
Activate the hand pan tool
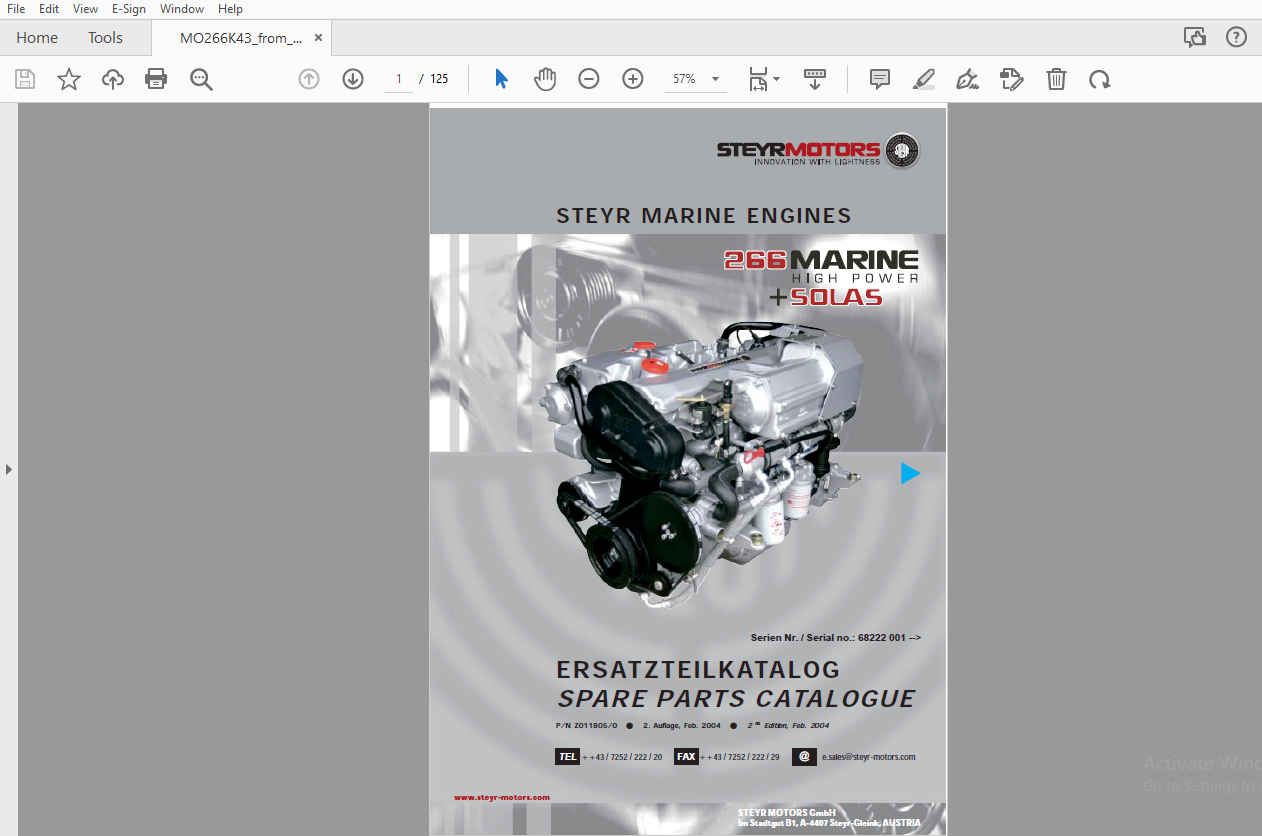click(x=545, y=79)
